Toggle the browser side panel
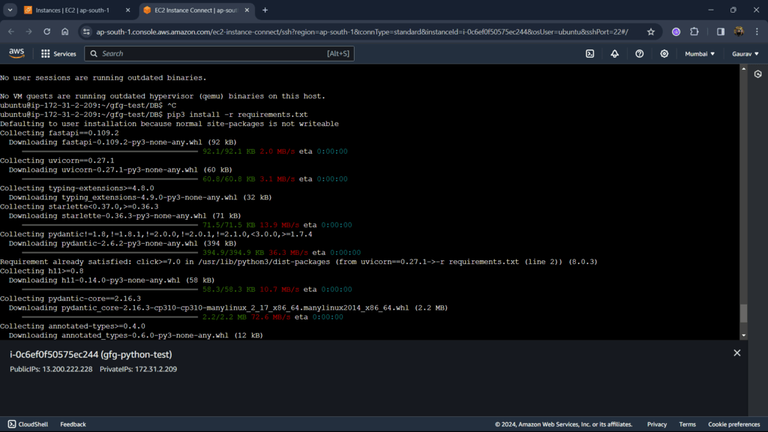This screenshot has width=768, height=432. [720, 31]
